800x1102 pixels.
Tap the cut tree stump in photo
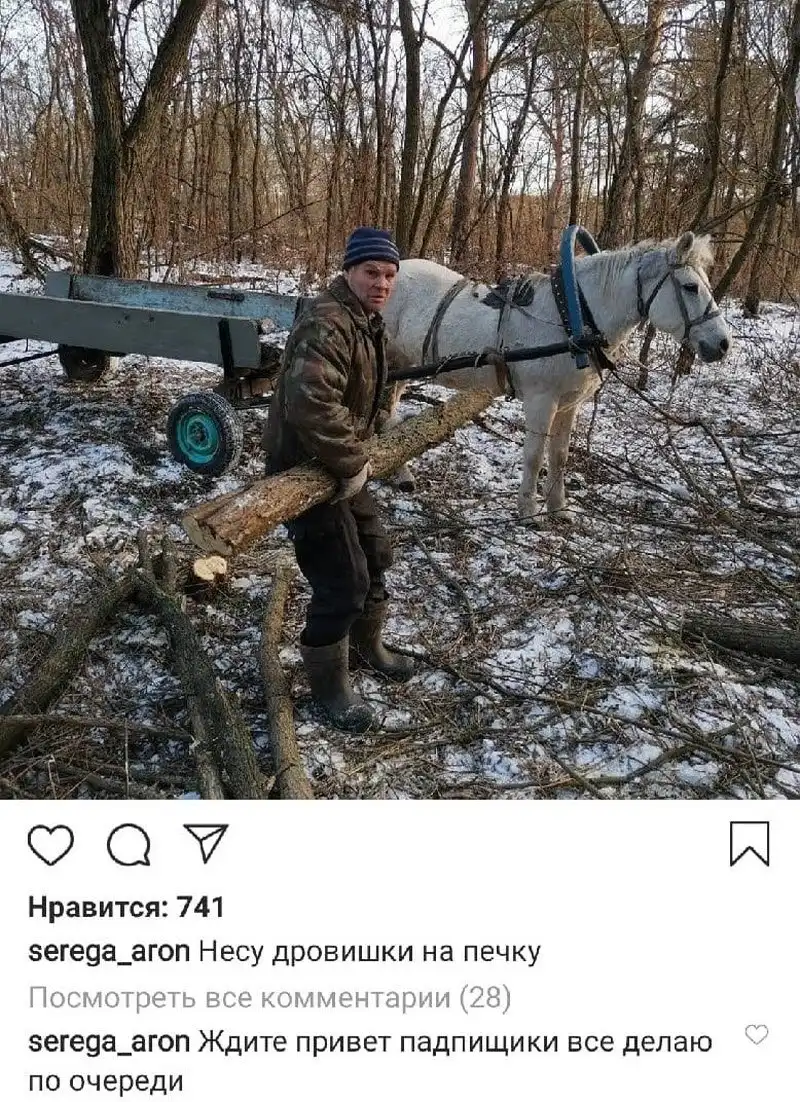click(x=209, y=569)
